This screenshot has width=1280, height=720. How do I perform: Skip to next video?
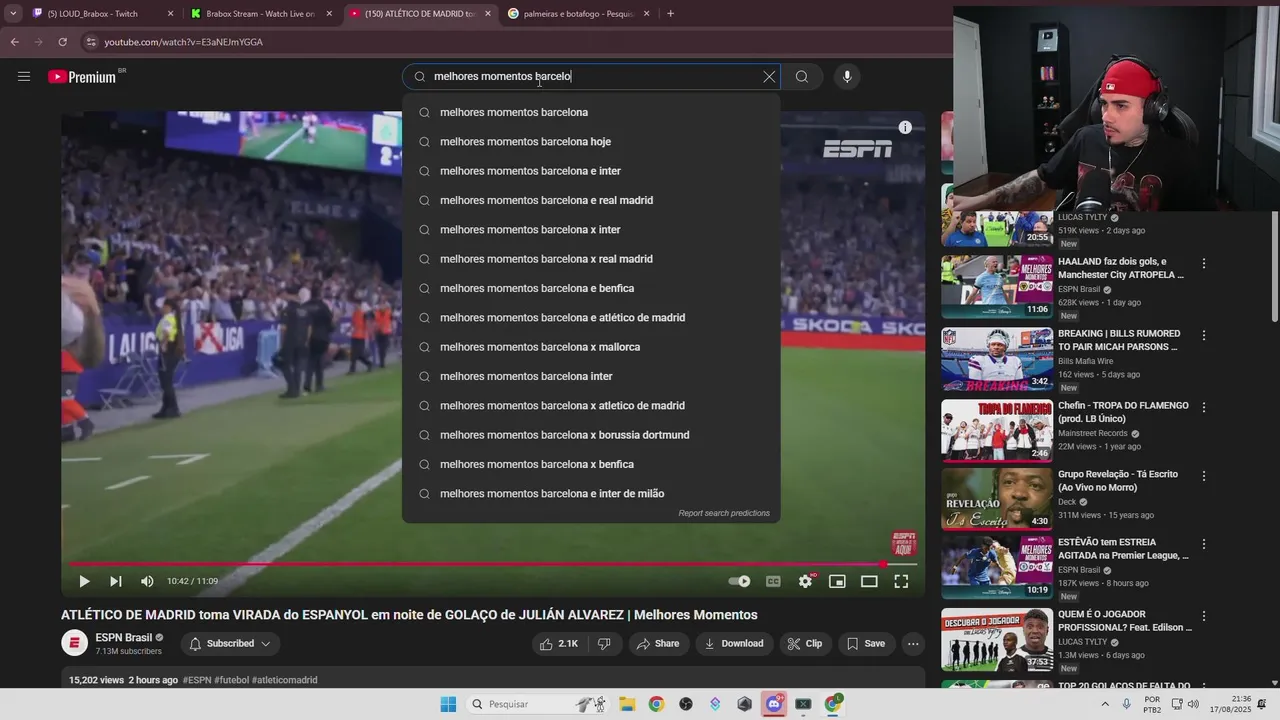(116, 581)
